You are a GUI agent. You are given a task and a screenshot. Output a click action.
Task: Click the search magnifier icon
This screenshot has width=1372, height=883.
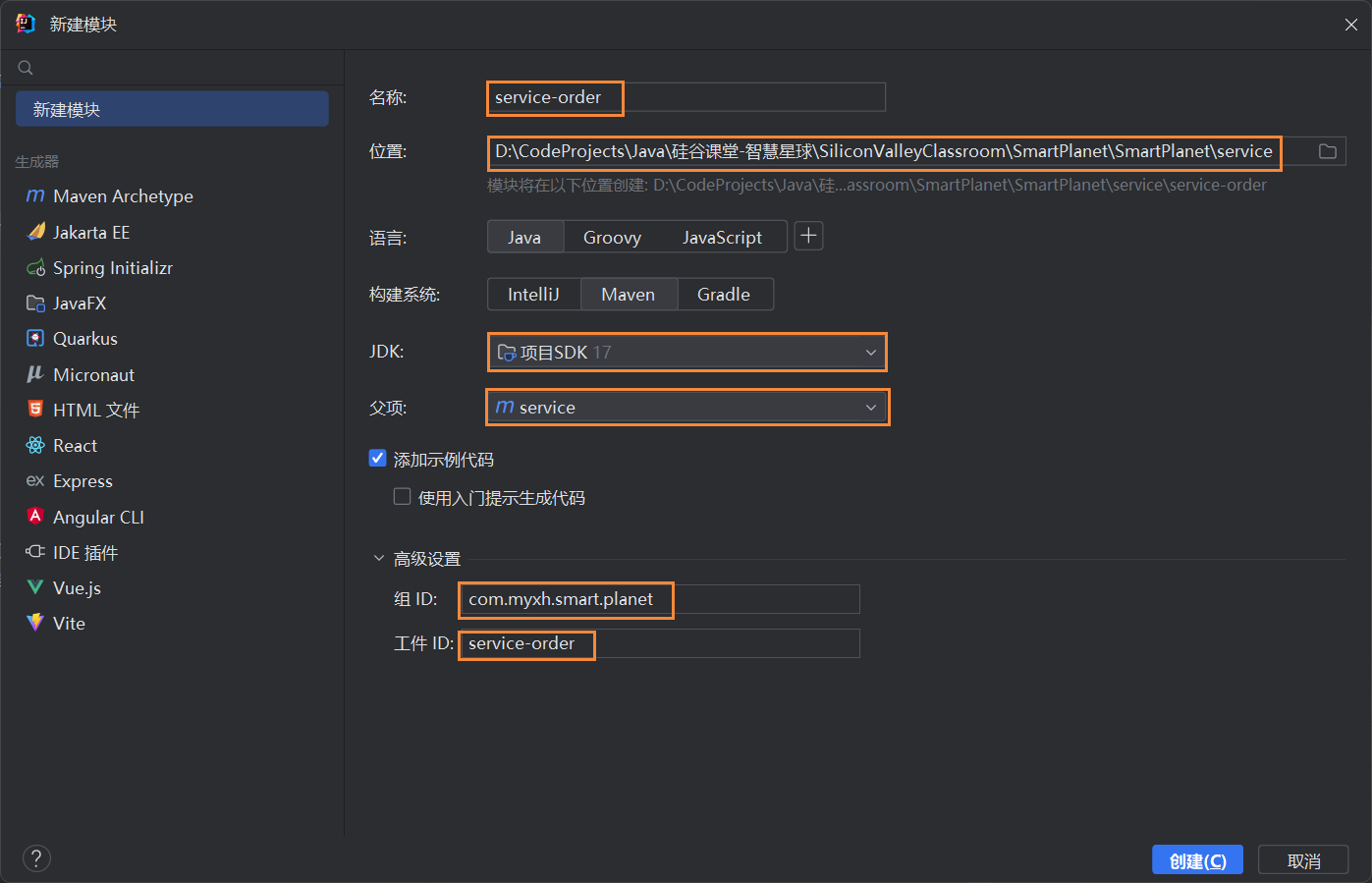click(x=26, y=68)
